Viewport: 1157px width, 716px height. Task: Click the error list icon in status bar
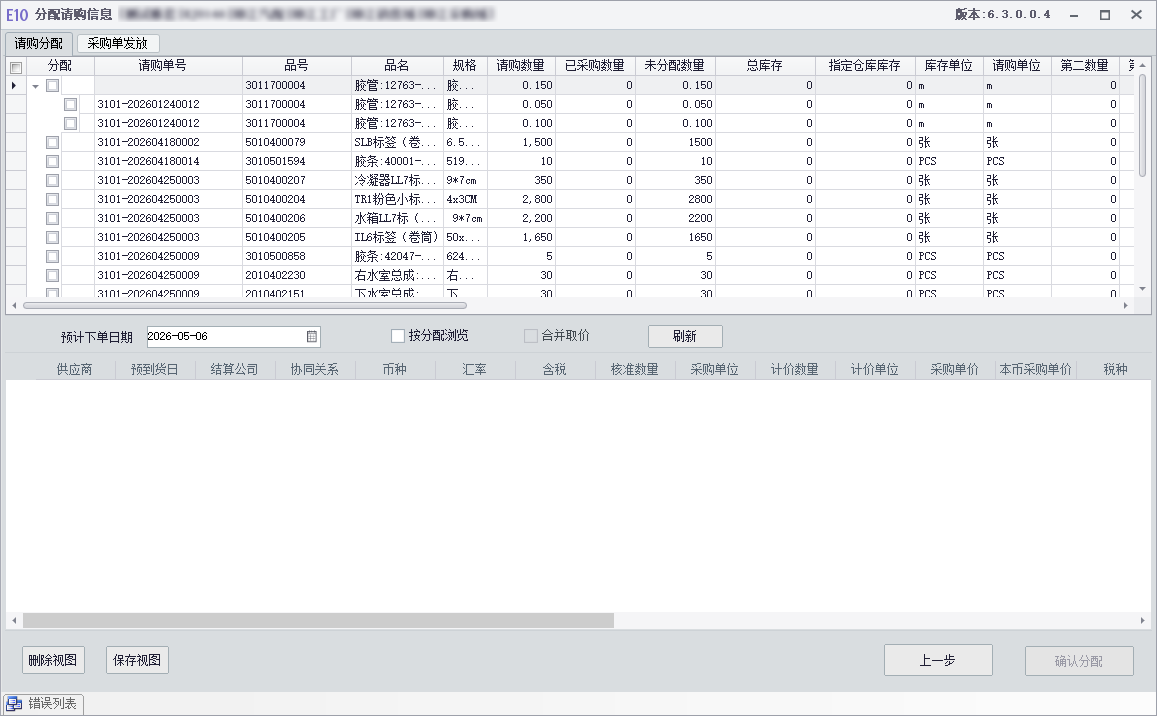(x=15, y=704)
